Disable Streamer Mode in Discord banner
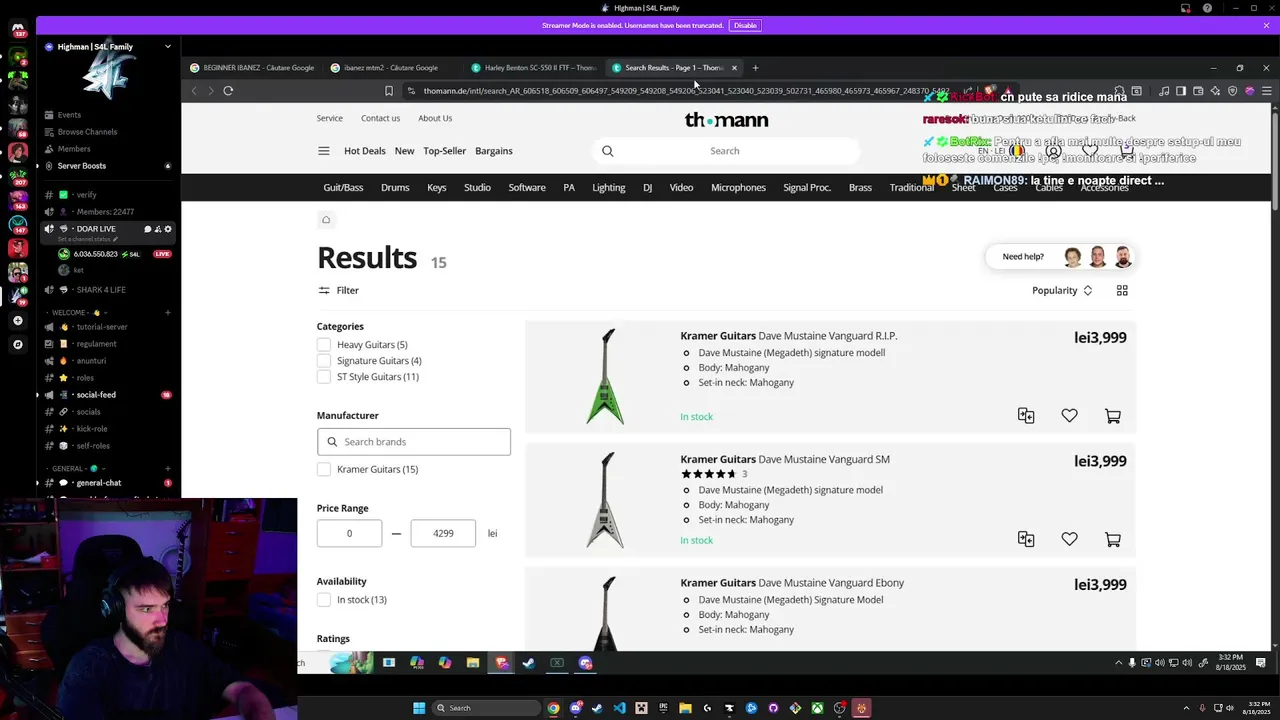Screen dimensions: 1280x720 pos(745,25)
